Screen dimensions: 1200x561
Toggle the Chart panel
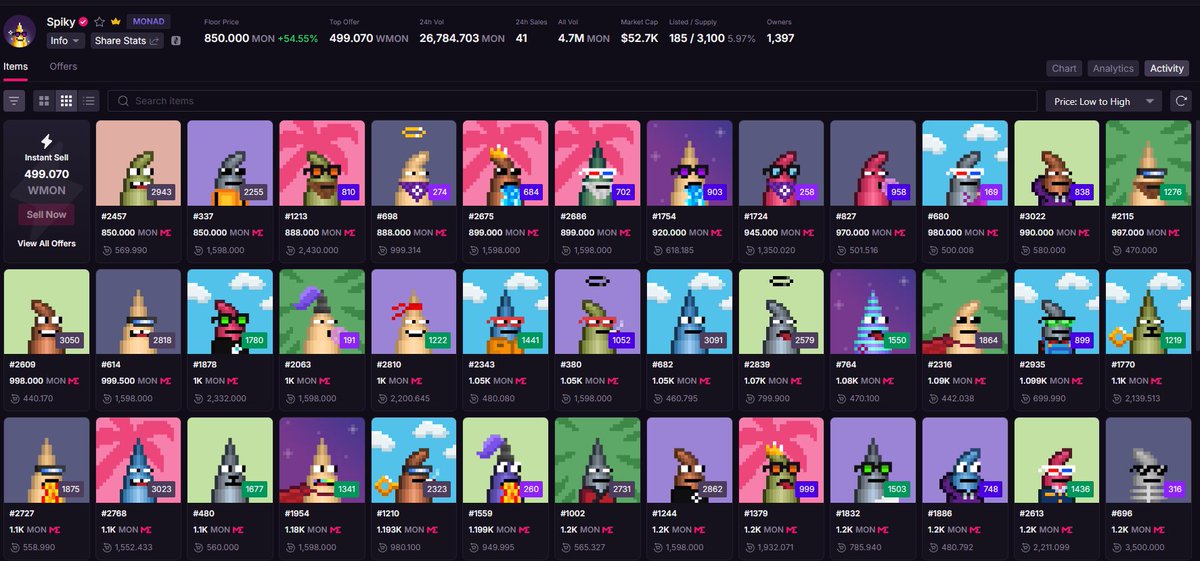[x=1064, y=68]
